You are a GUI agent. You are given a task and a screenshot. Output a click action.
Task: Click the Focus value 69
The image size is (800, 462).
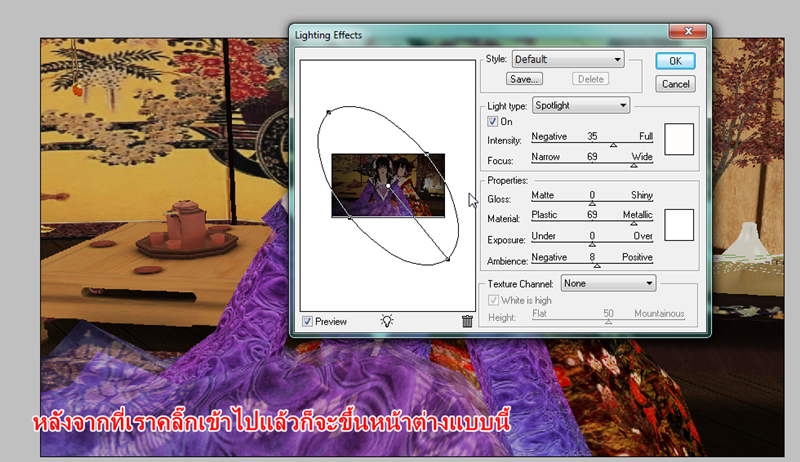(592, 157)
